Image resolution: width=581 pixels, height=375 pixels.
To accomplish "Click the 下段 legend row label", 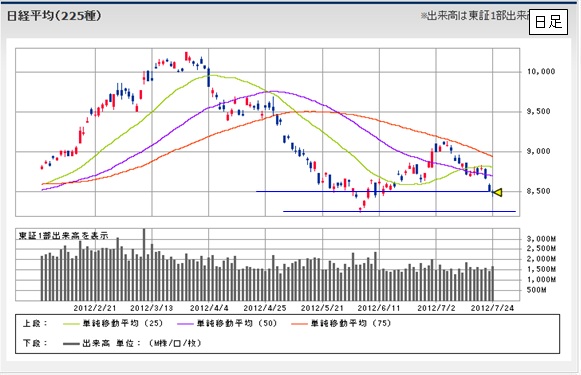I will pos(35,344).
